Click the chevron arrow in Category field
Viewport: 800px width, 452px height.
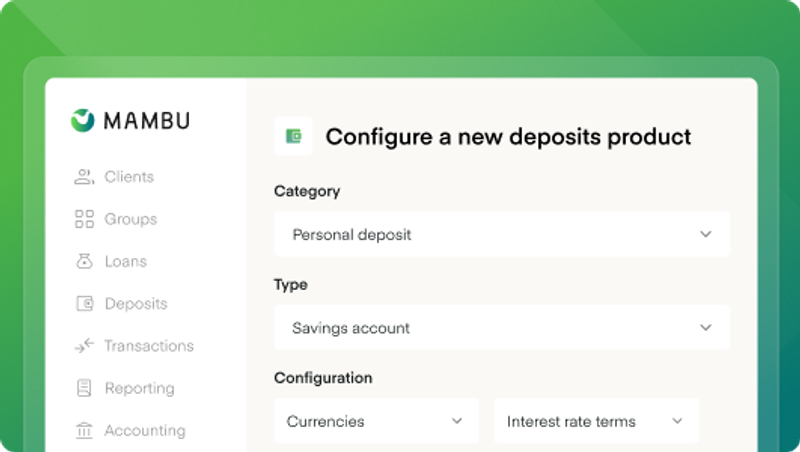[706, 234]
